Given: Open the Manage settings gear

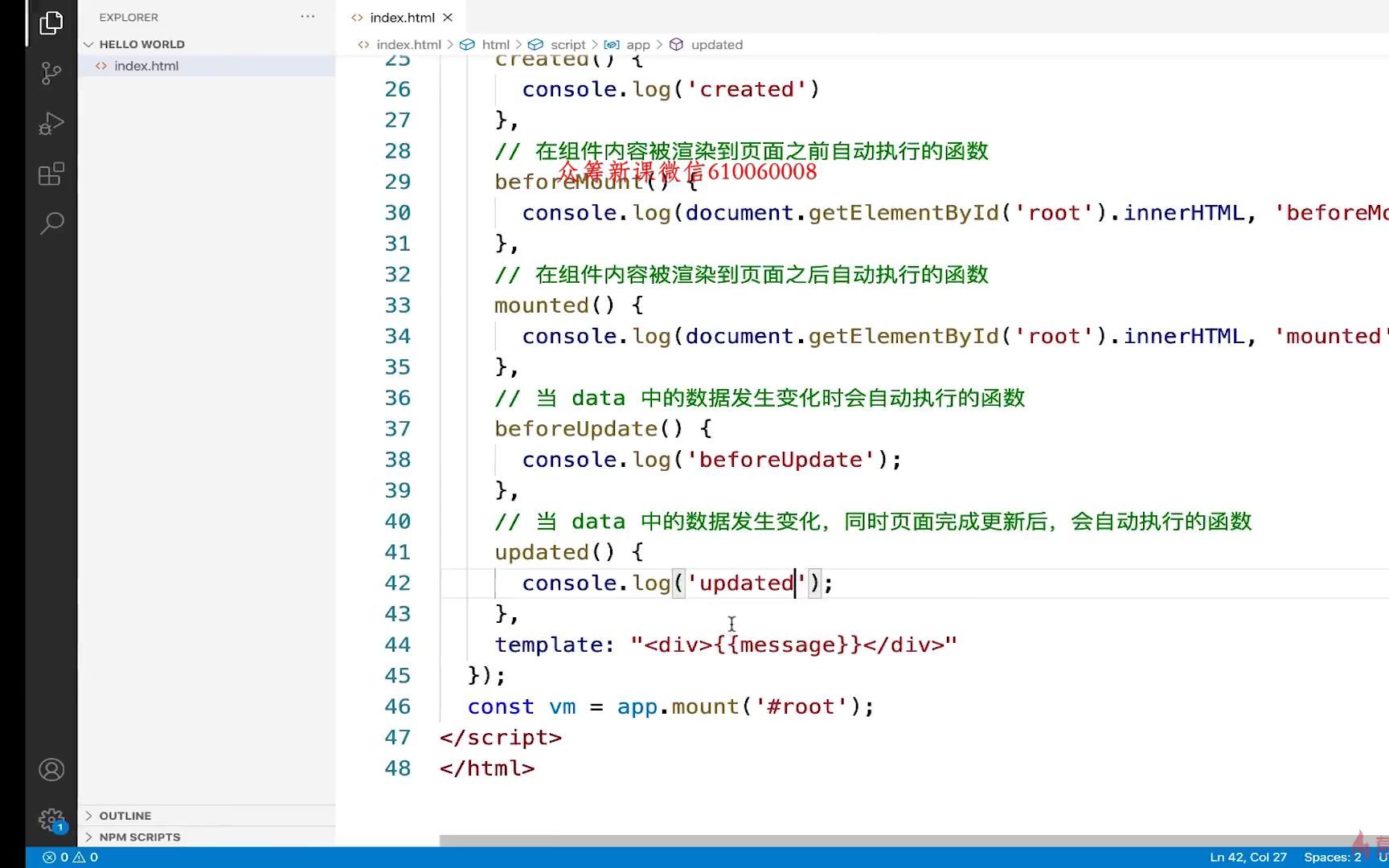Looking at the screenshot, I should point(51,819).
